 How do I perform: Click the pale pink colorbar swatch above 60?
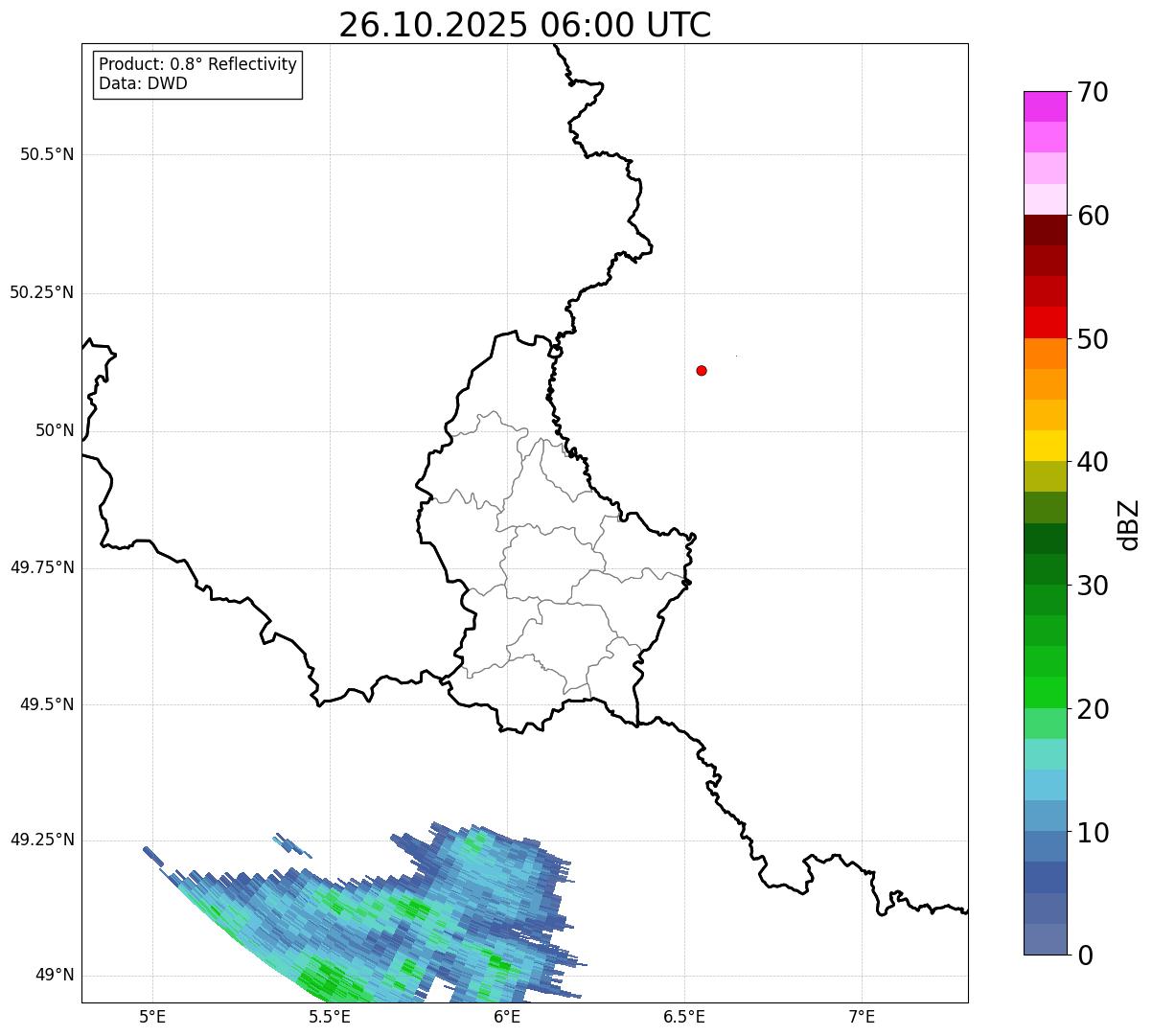tap(1045, 199)
